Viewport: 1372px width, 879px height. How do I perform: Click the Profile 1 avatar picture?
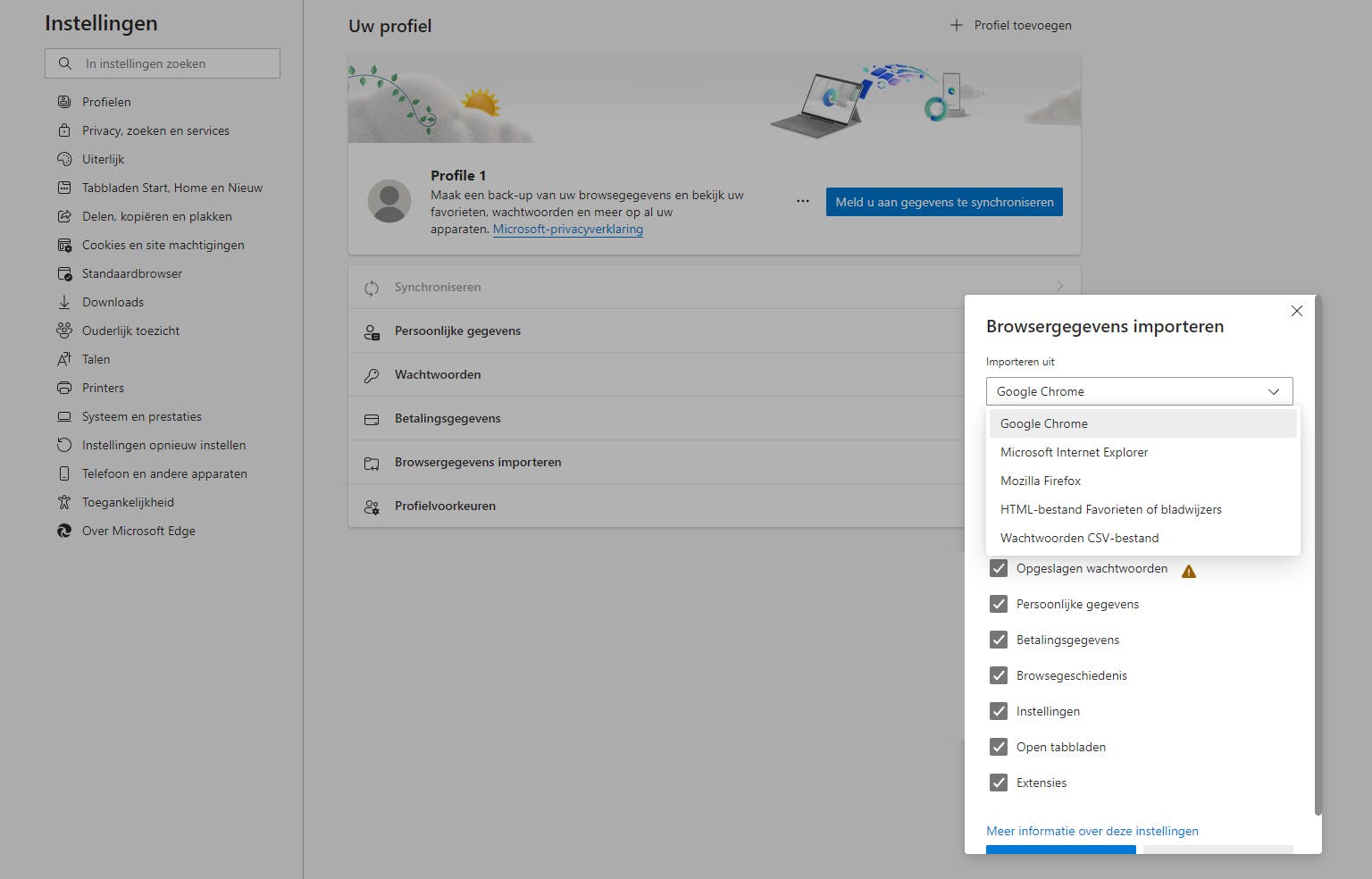[x=389, y=201]
